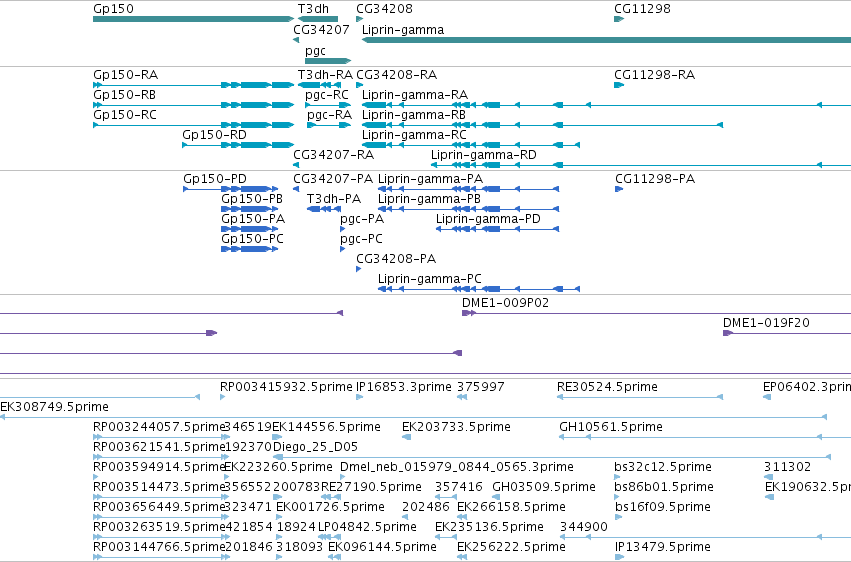Image resolution: width=851 pixels, height=562 pixels.
Task: Click the pgc-PA protein label
Action: point(362,219)
